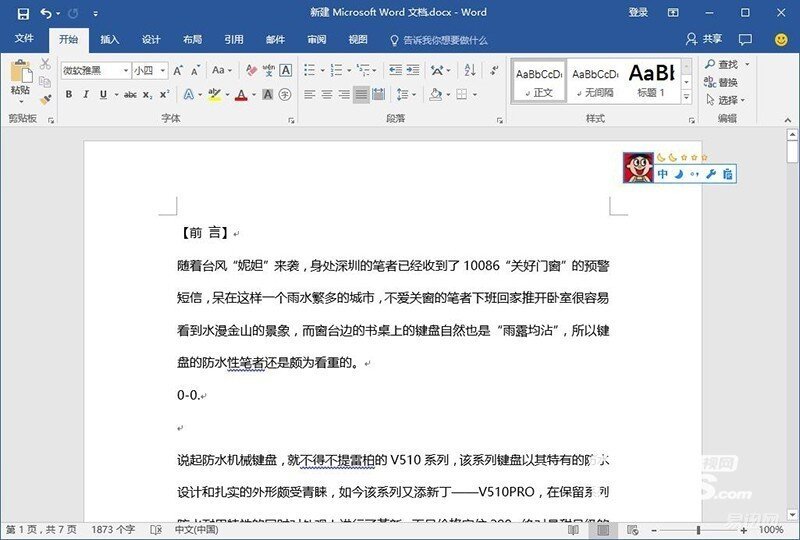Toggle justified text alignment
This screenshot has width=800, height=540.
pos(361,94)
